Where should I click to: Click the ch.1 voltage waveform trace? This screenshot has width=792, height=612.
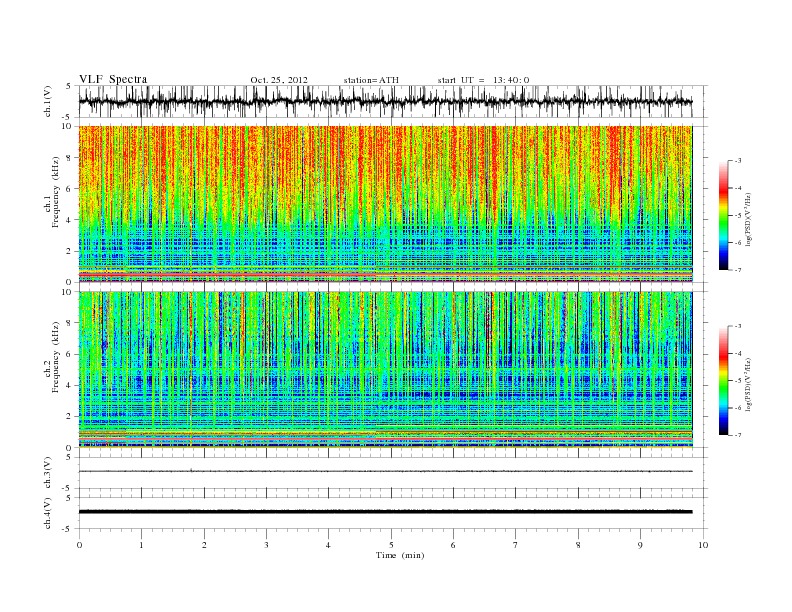[x=385, y=101]
